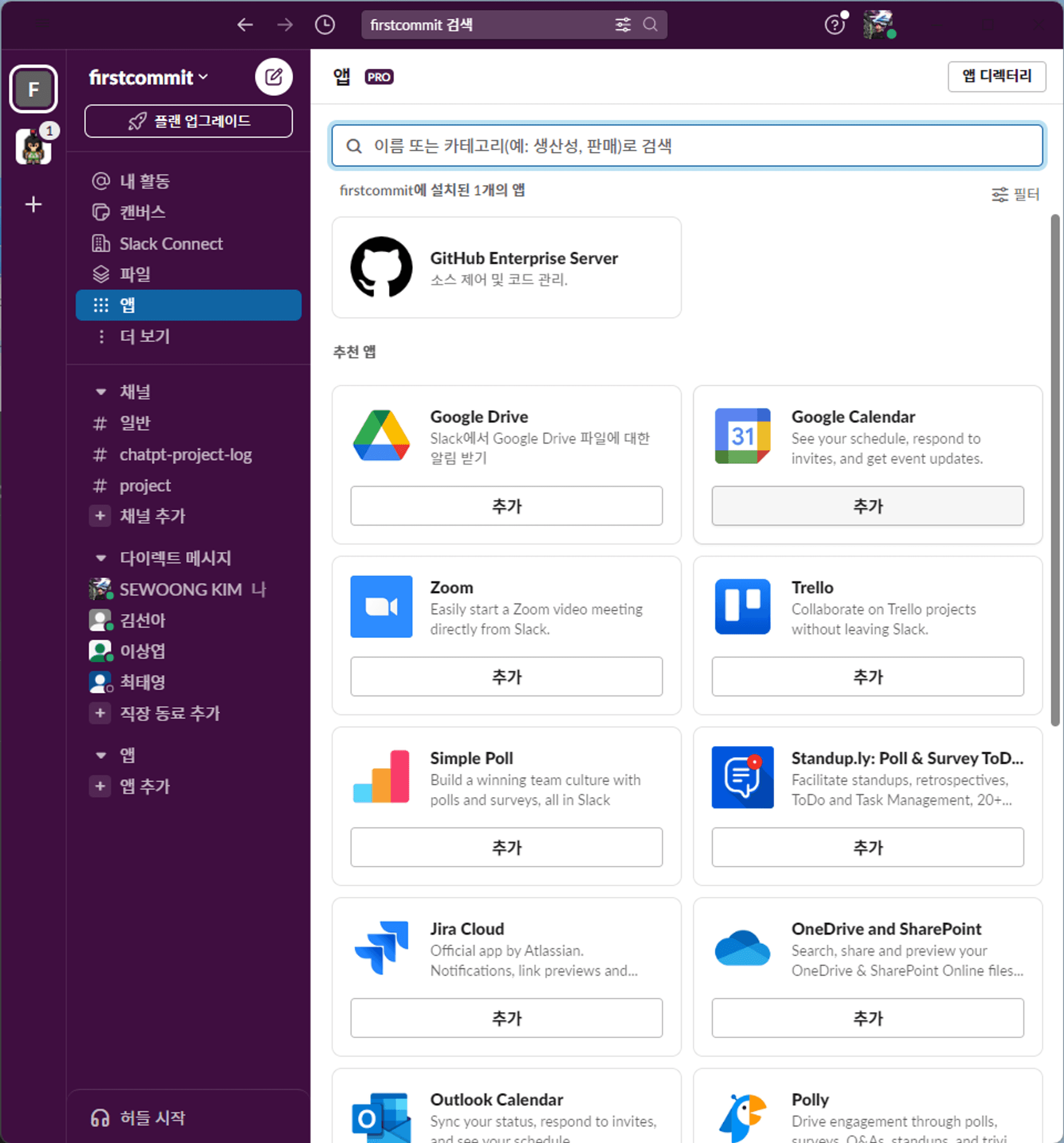
Task: Add Google Drive with 추가 button
Action: click(x=506, y=506)
